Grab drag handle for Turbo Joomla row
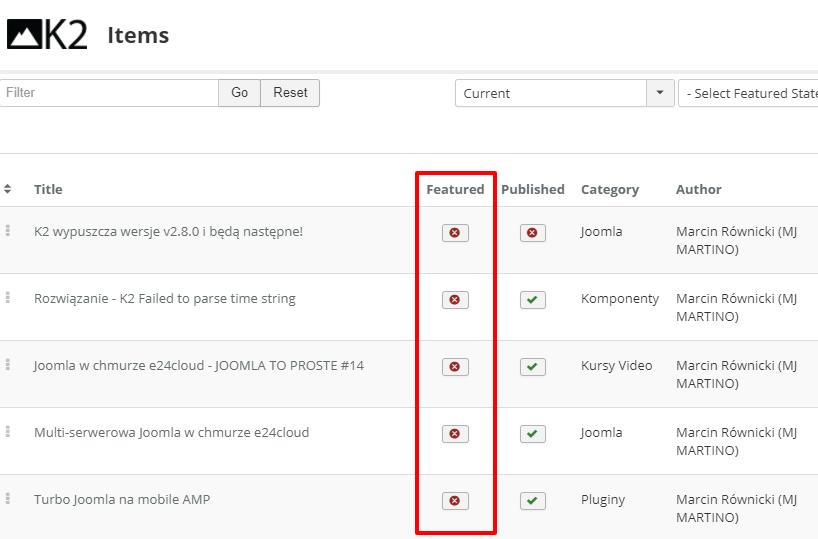Image resolution: width=818 pixels, height=539 pixels. coord(8,498)
